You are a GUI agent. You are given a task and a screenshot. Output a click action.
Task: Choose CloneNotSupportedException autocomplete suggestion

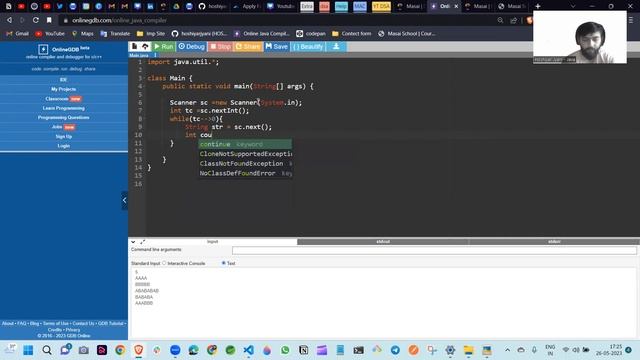pos(245,154)
